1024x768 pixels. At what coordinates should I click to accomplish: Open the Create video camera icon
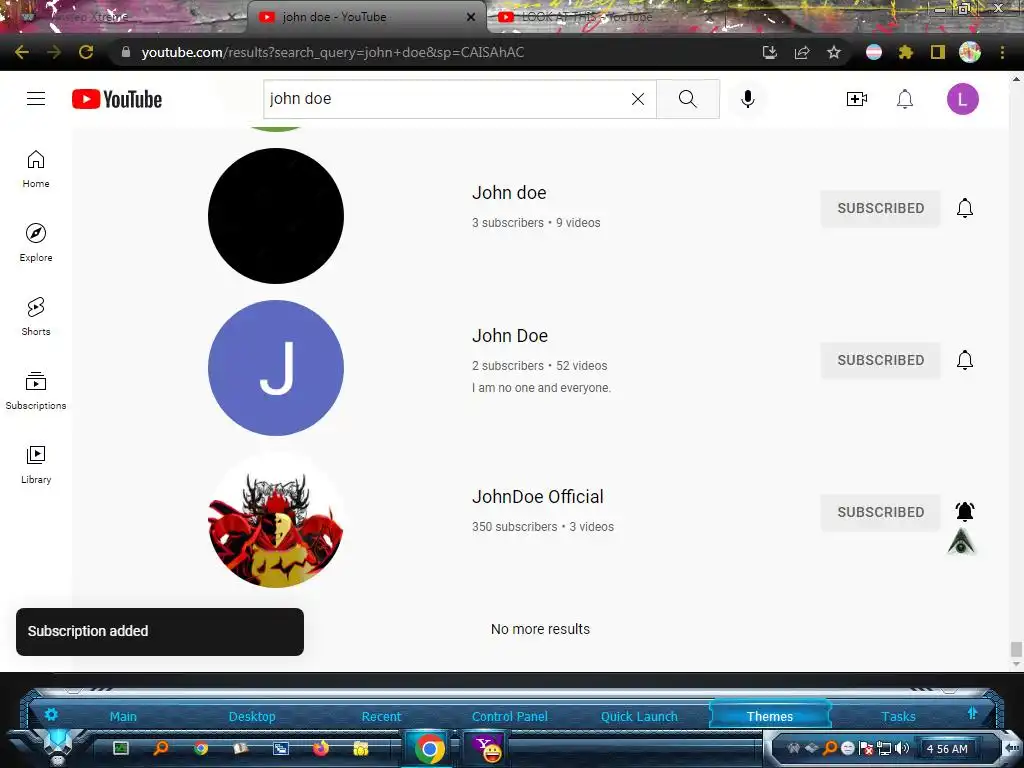click(856, 99)
